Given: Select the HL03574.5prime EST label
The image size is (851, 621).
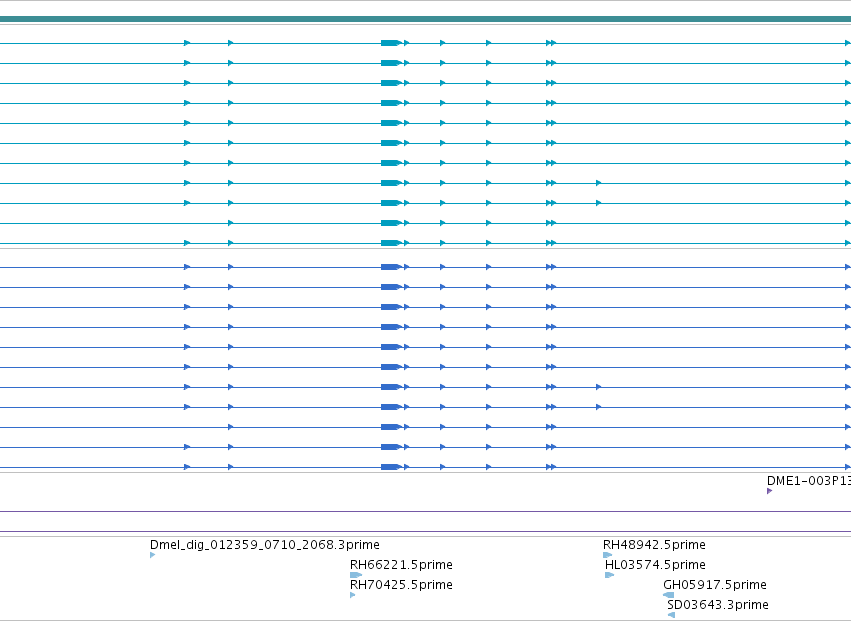Looking at the screenshot, I should (x=655, y=565).
